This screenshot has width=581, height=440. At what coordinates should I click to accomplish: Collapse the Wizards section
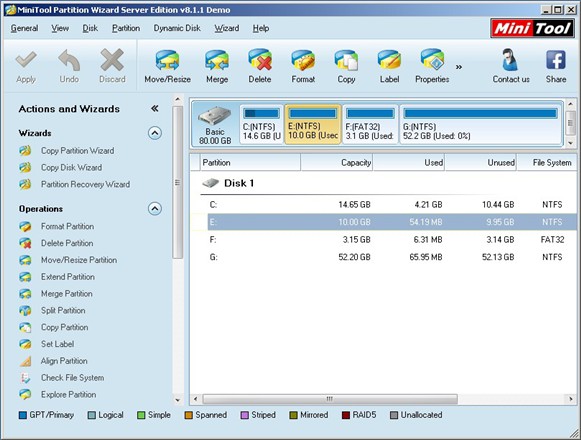[155, 133]
